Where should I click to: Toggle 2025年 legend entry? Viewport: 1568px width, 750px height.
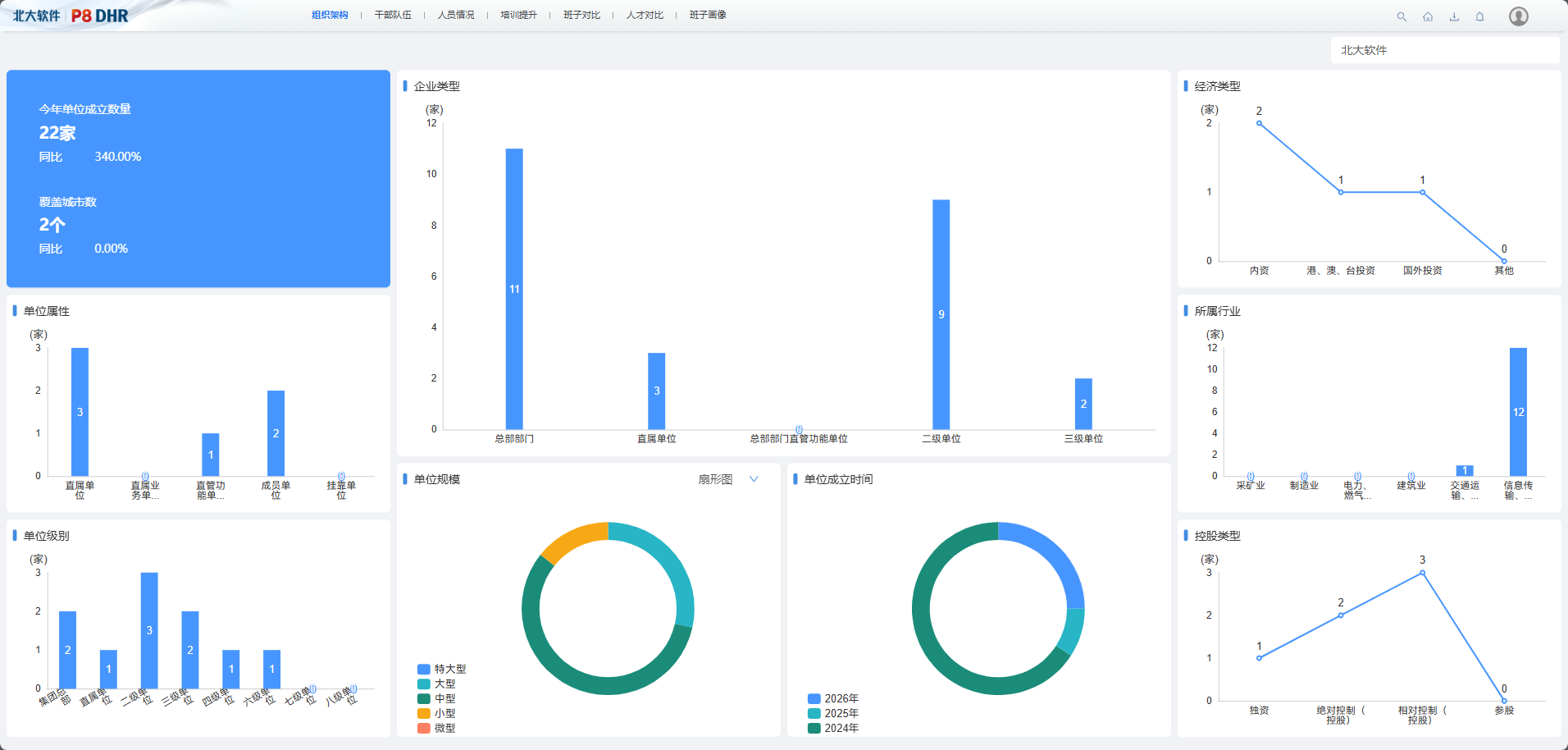coord(833,713)
